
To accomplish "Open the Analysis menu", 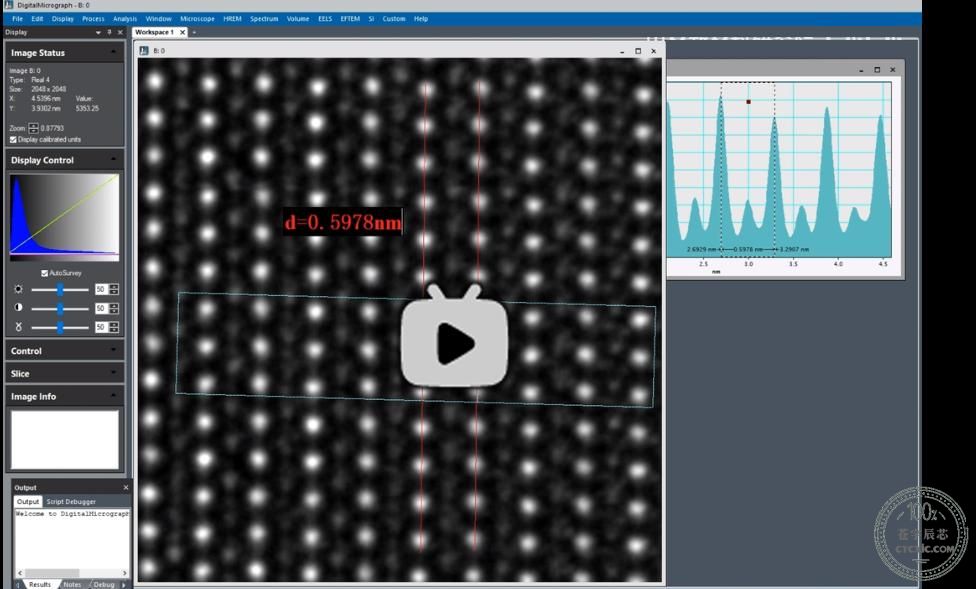I will tap(125, 19).
